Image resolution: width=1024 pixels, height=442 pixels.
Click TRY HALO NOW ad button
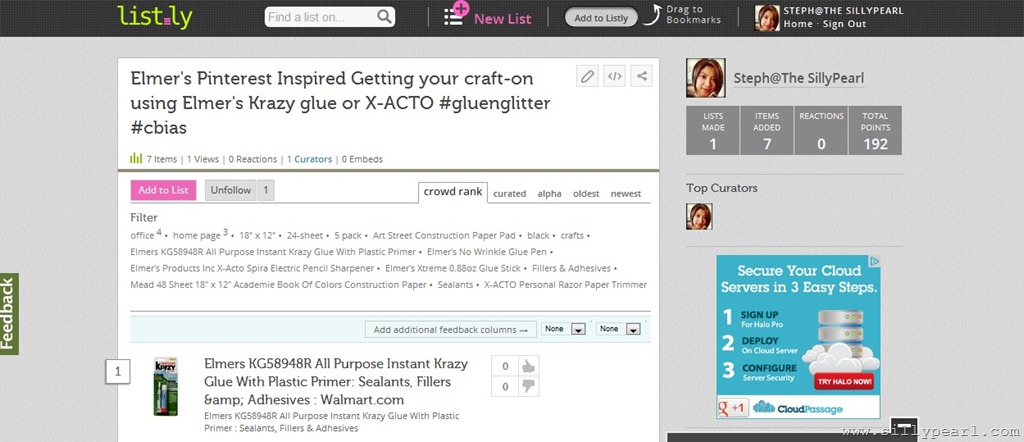pyautogui.click(x=844, y=381)
